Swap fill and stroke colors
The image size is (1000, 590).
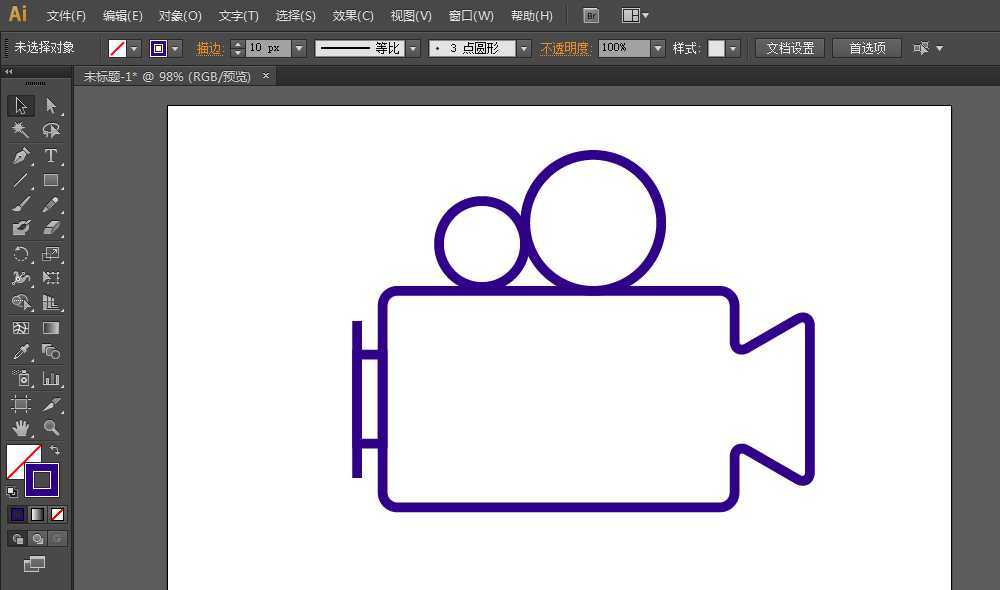pyautogui.click(x=55, y=451)
